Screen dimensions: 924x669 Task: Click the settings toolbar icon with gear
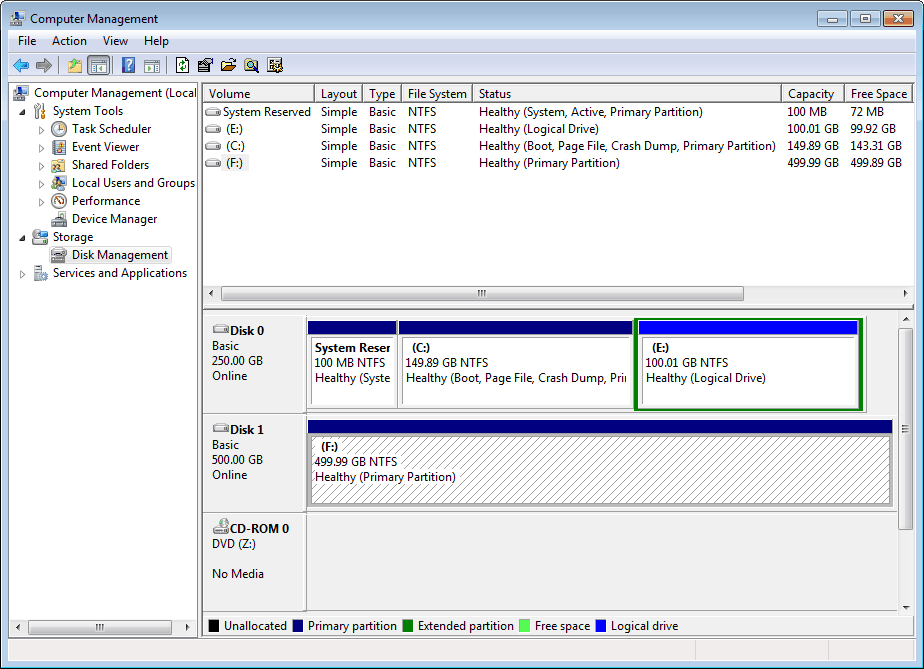(x=275, y=65)
